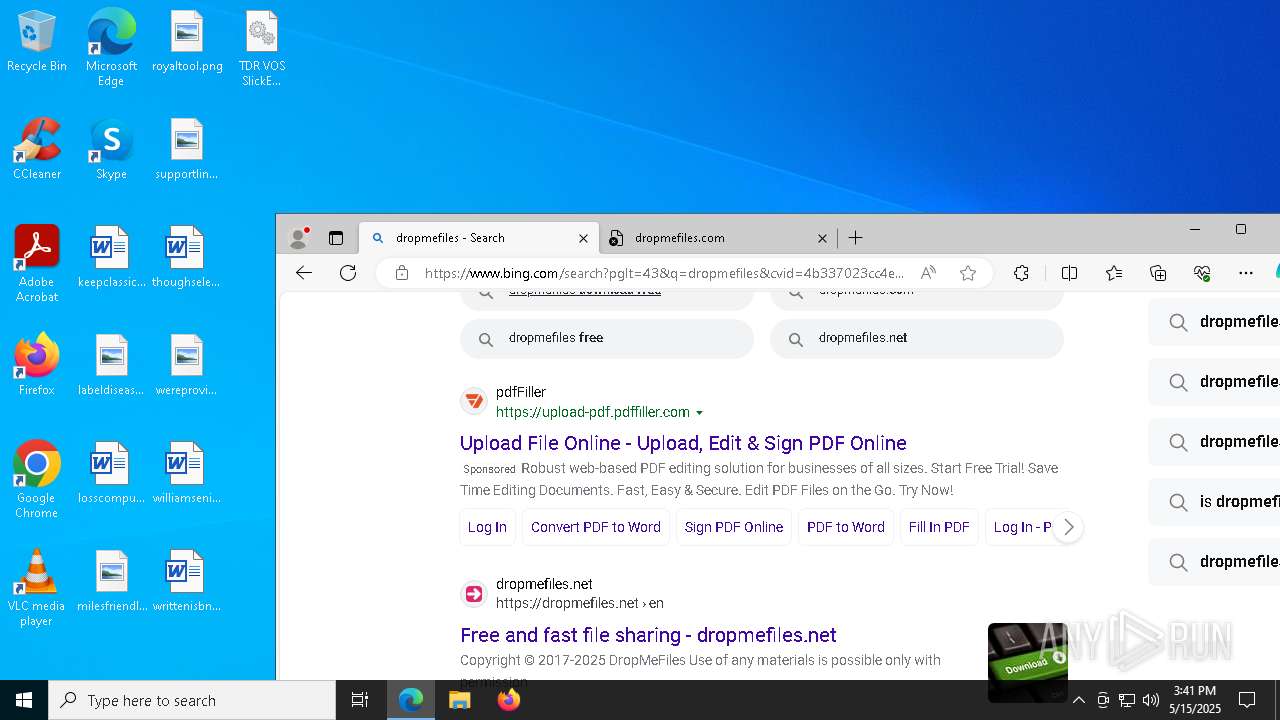Click the pdfFiller Log In sitelink

487,527
